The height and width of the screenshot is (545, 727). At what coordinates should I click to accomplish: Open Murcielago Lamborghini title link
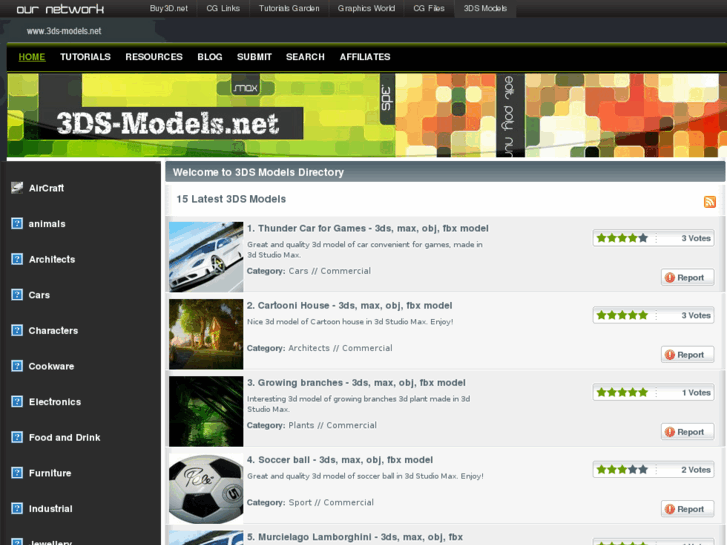point(355,537)
